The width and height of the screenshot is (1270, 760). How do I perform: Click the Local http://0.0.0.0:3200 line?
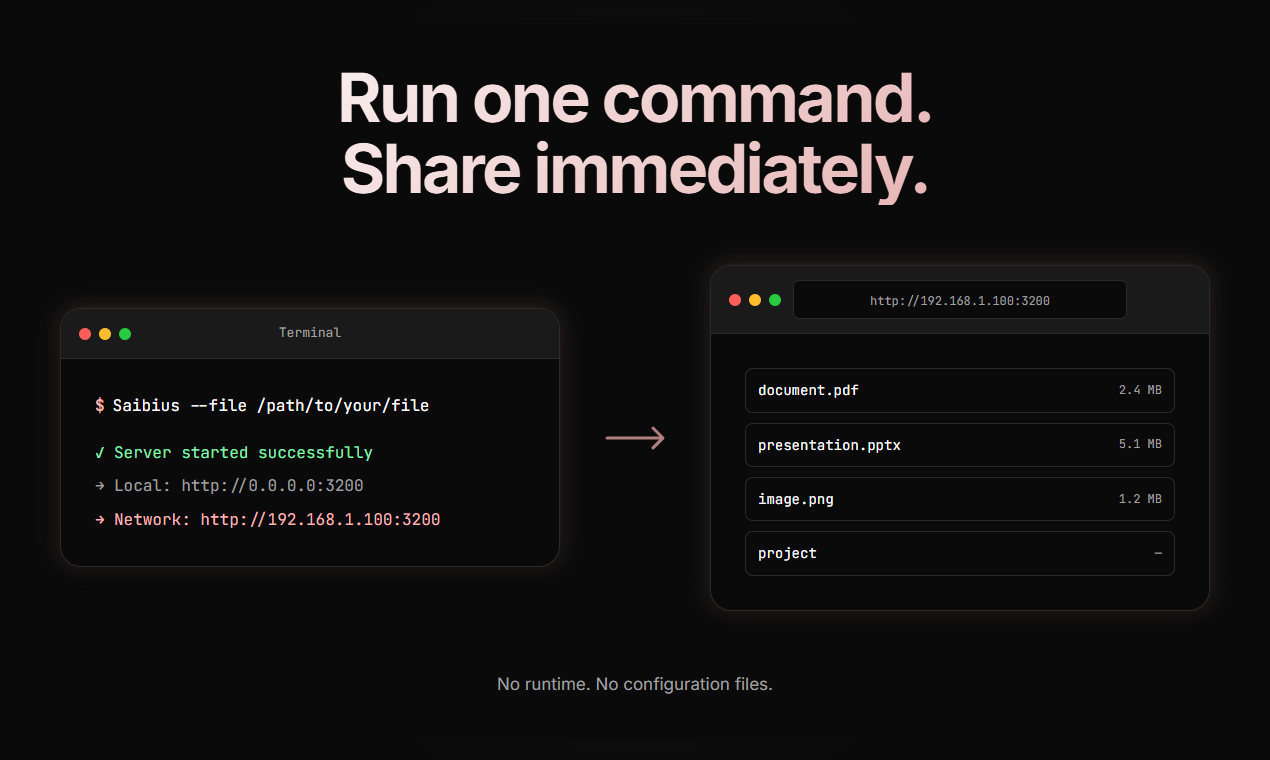229,486
